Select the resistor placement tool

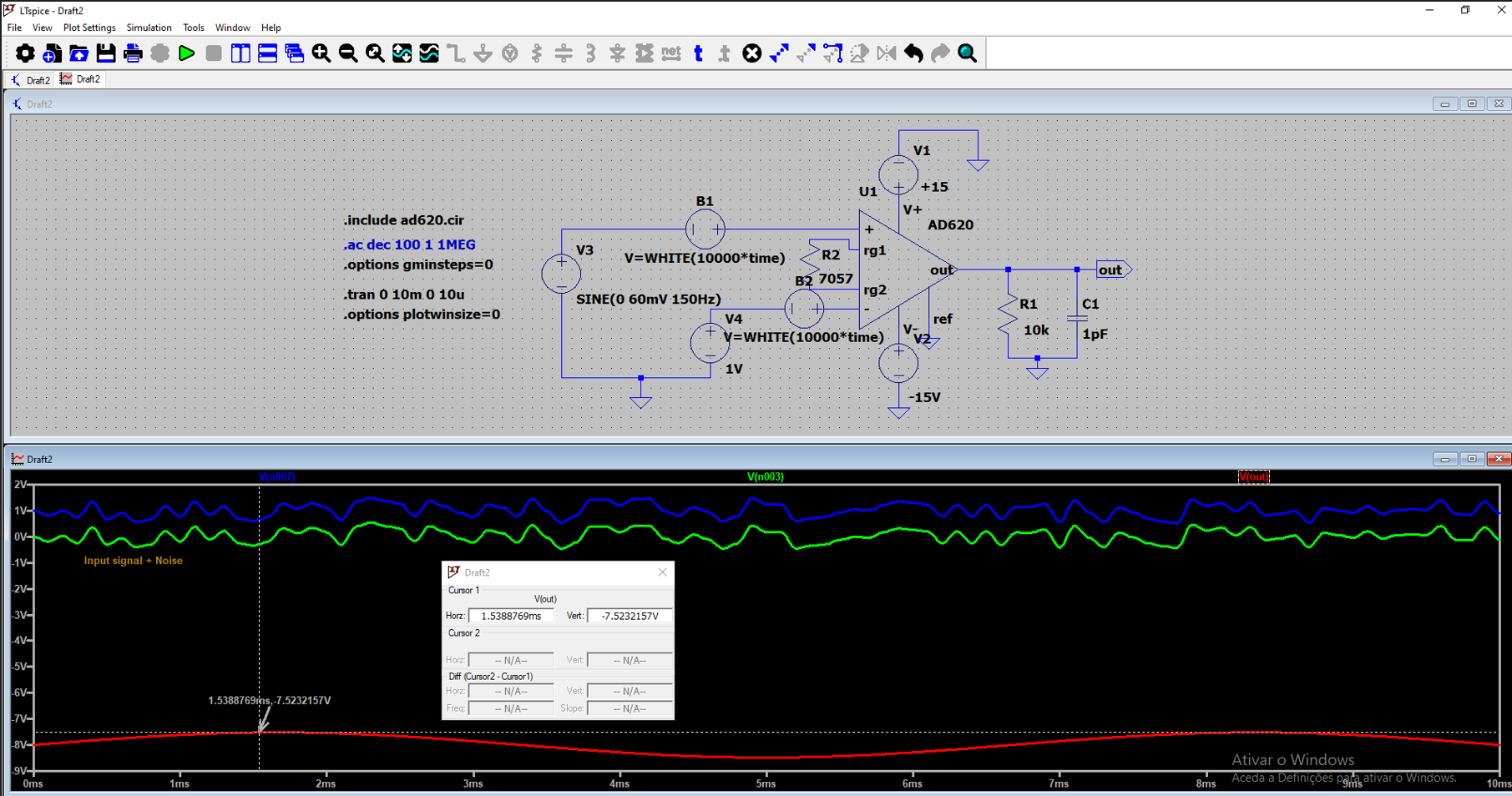coord(537,53)
